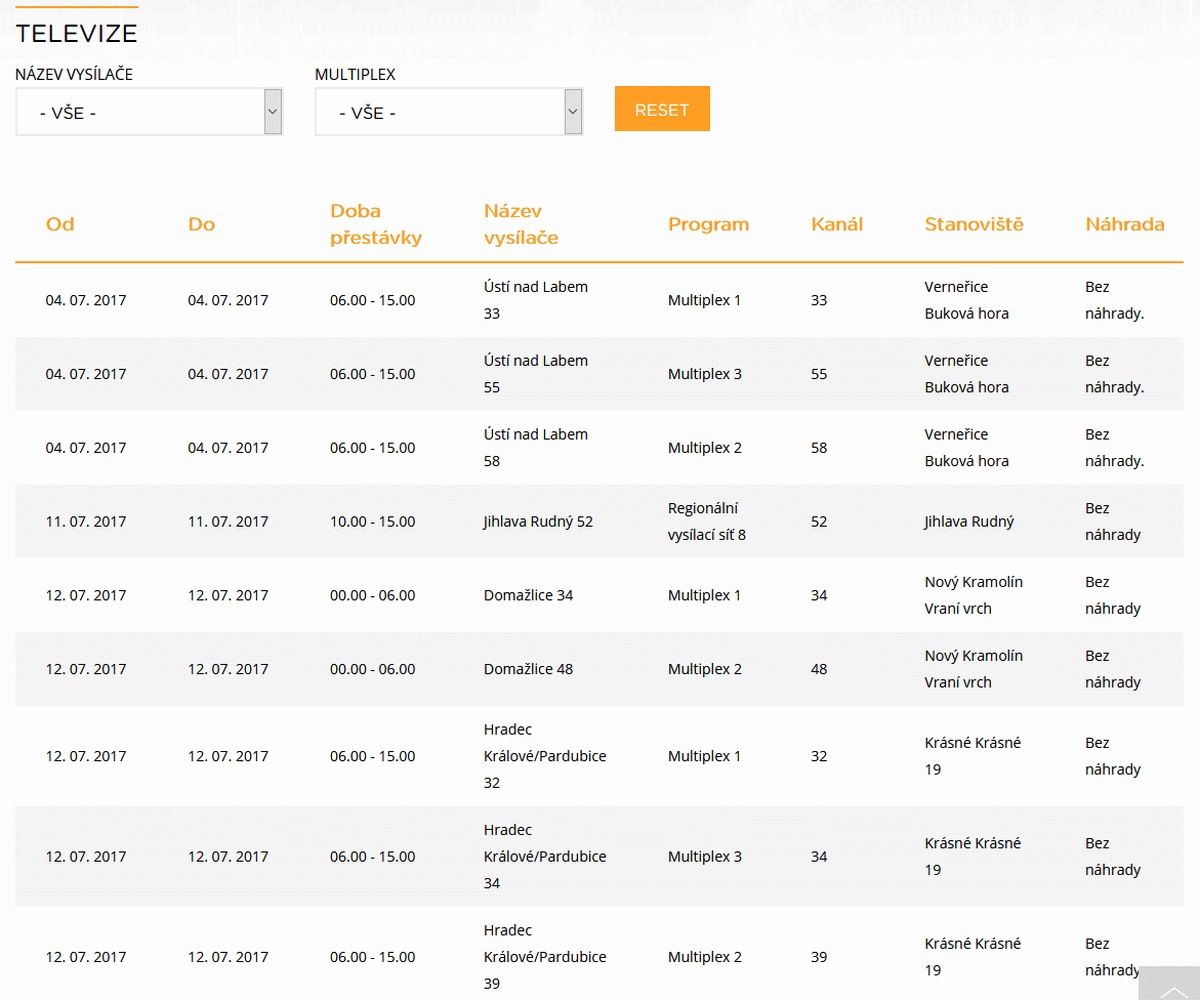
Task: Click the Od column header
Action: (60, 224)
